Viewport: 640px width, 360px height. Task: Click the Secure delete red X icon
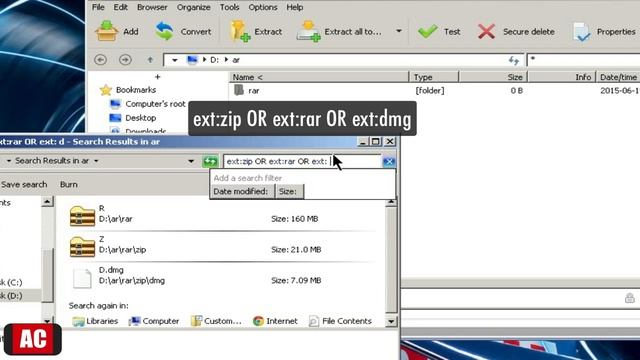click(487, 31)
